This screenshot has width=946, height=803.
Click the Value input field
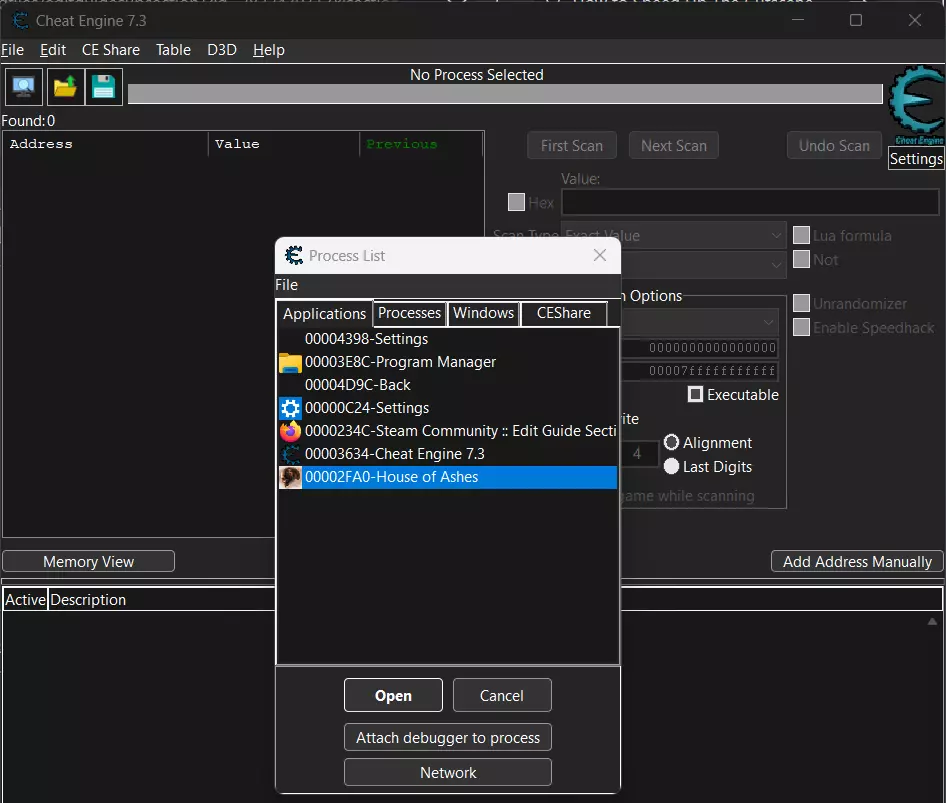[x=750, y=202]
